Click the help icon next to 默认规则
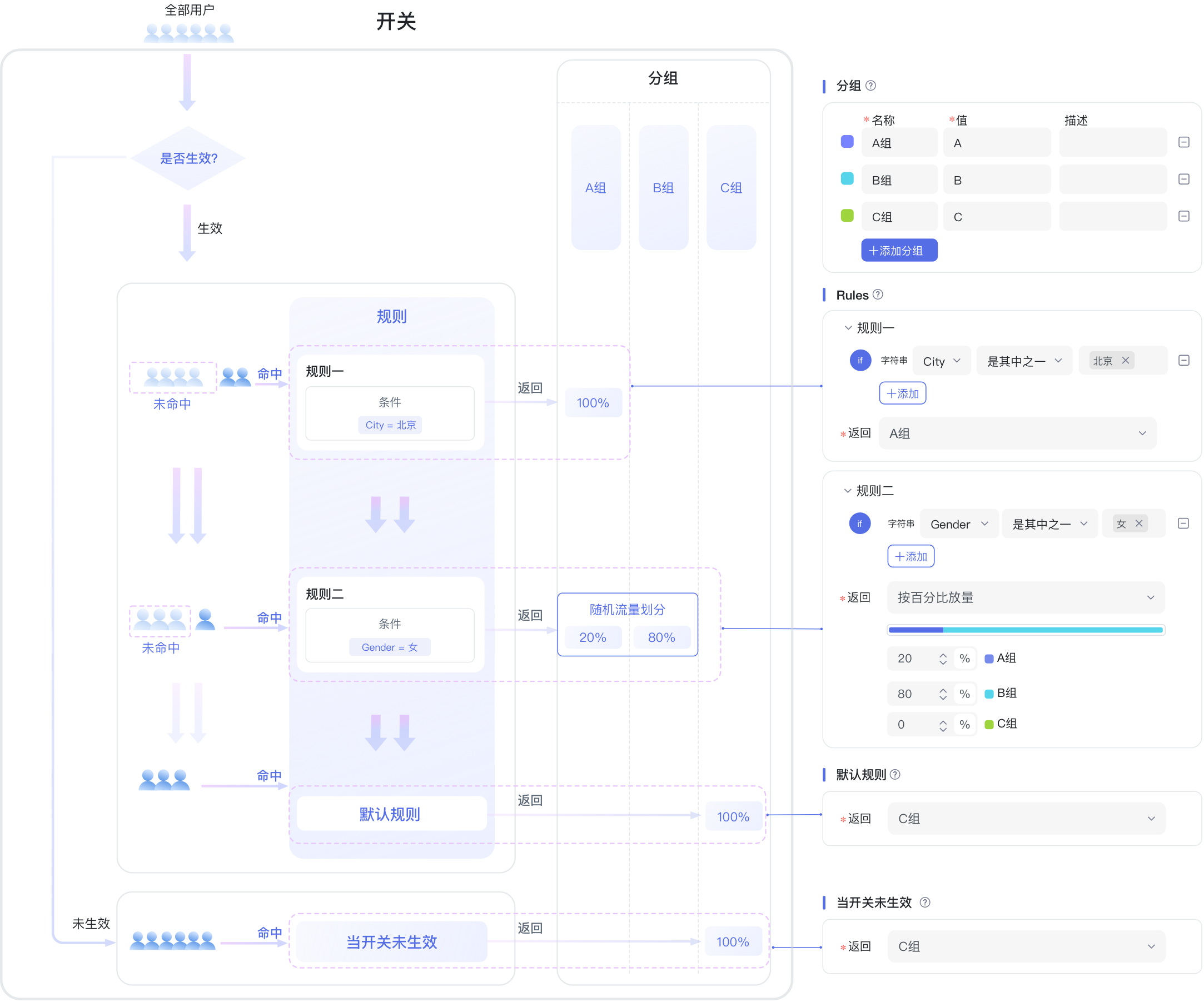 (x=895, y=775)
